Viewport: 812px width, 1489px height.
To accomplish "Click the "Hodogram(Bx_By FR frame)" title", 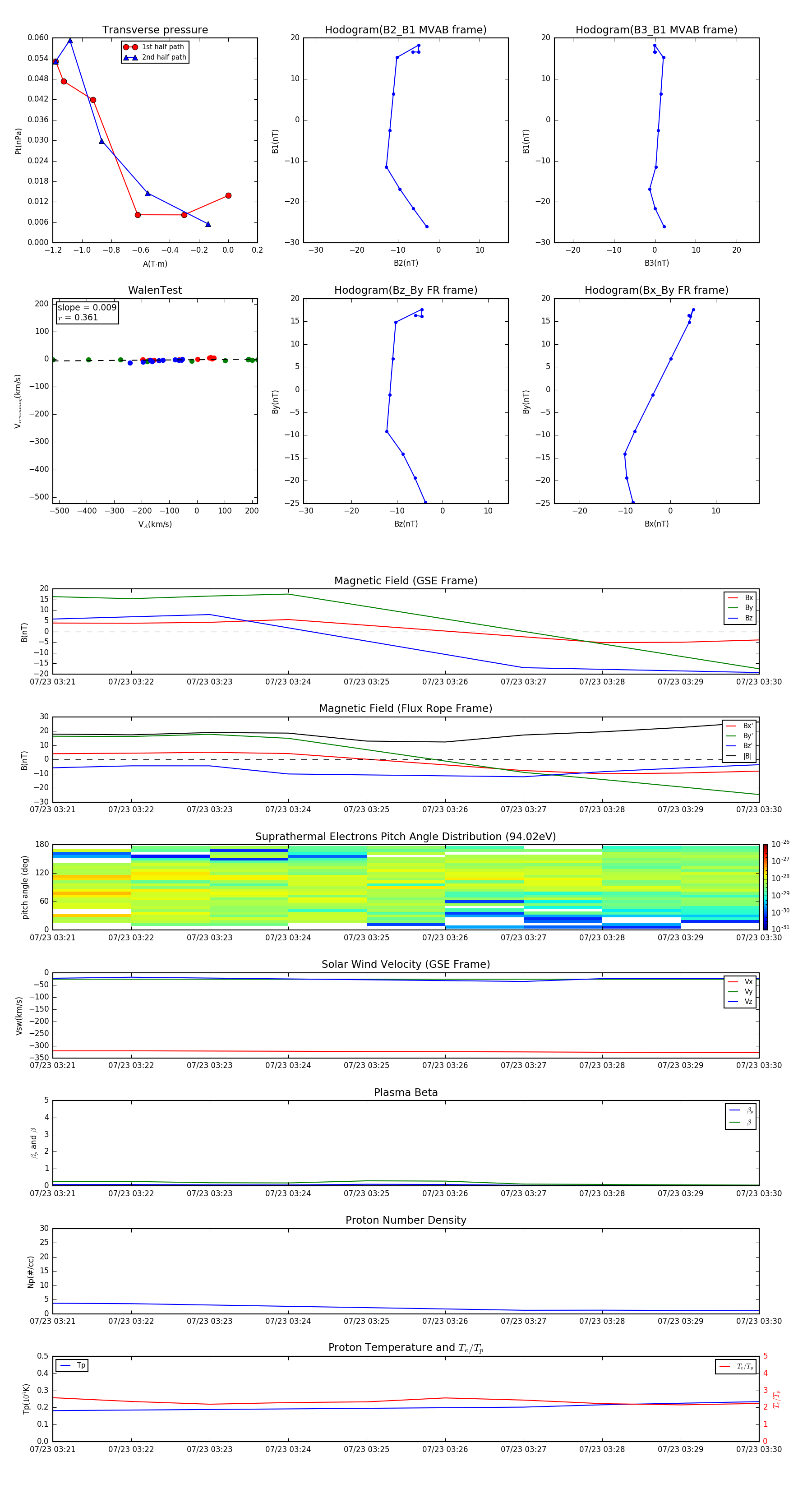I will pos(656,290).
